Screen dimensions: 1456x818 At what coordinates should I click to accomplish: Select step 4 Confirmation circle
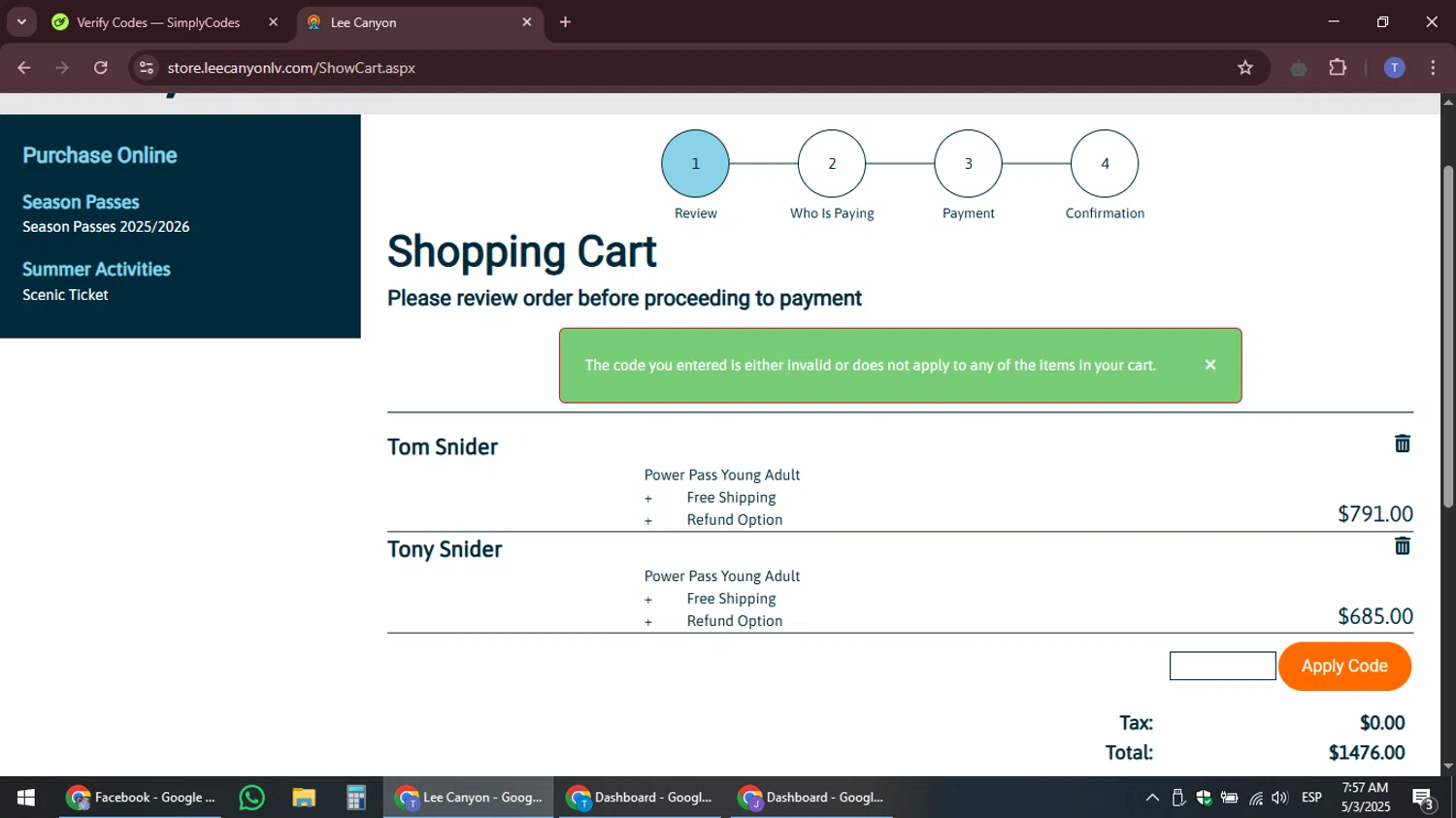(x=1105, y=164)
